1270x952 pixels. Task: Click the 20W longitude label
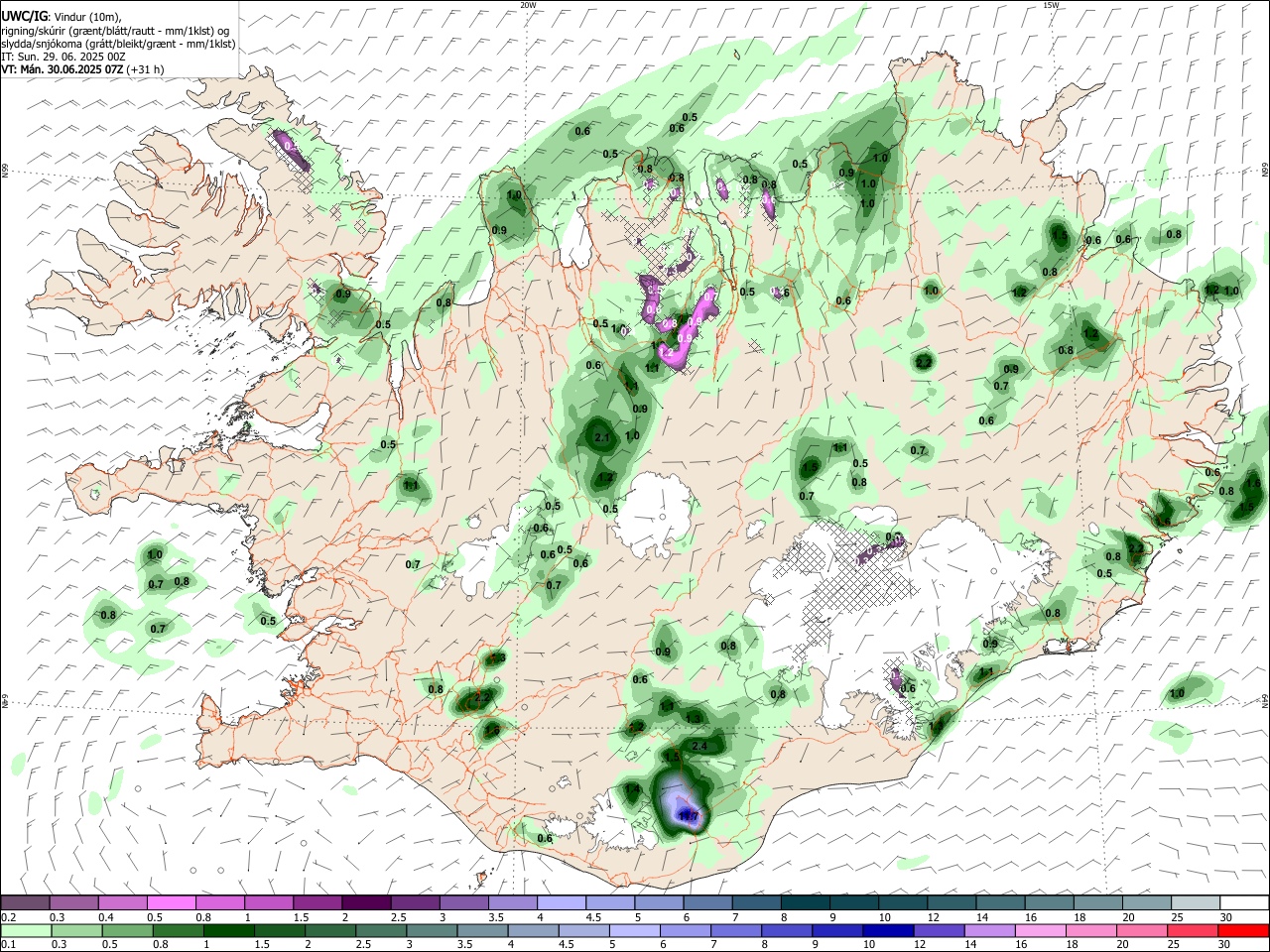tap(528, 5)
